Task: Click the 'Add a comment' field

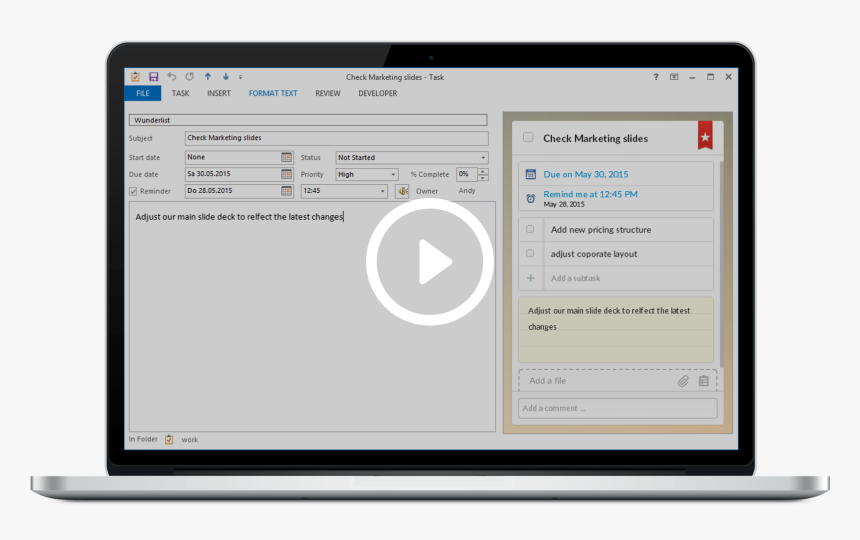Action: [x=618, y=408]
